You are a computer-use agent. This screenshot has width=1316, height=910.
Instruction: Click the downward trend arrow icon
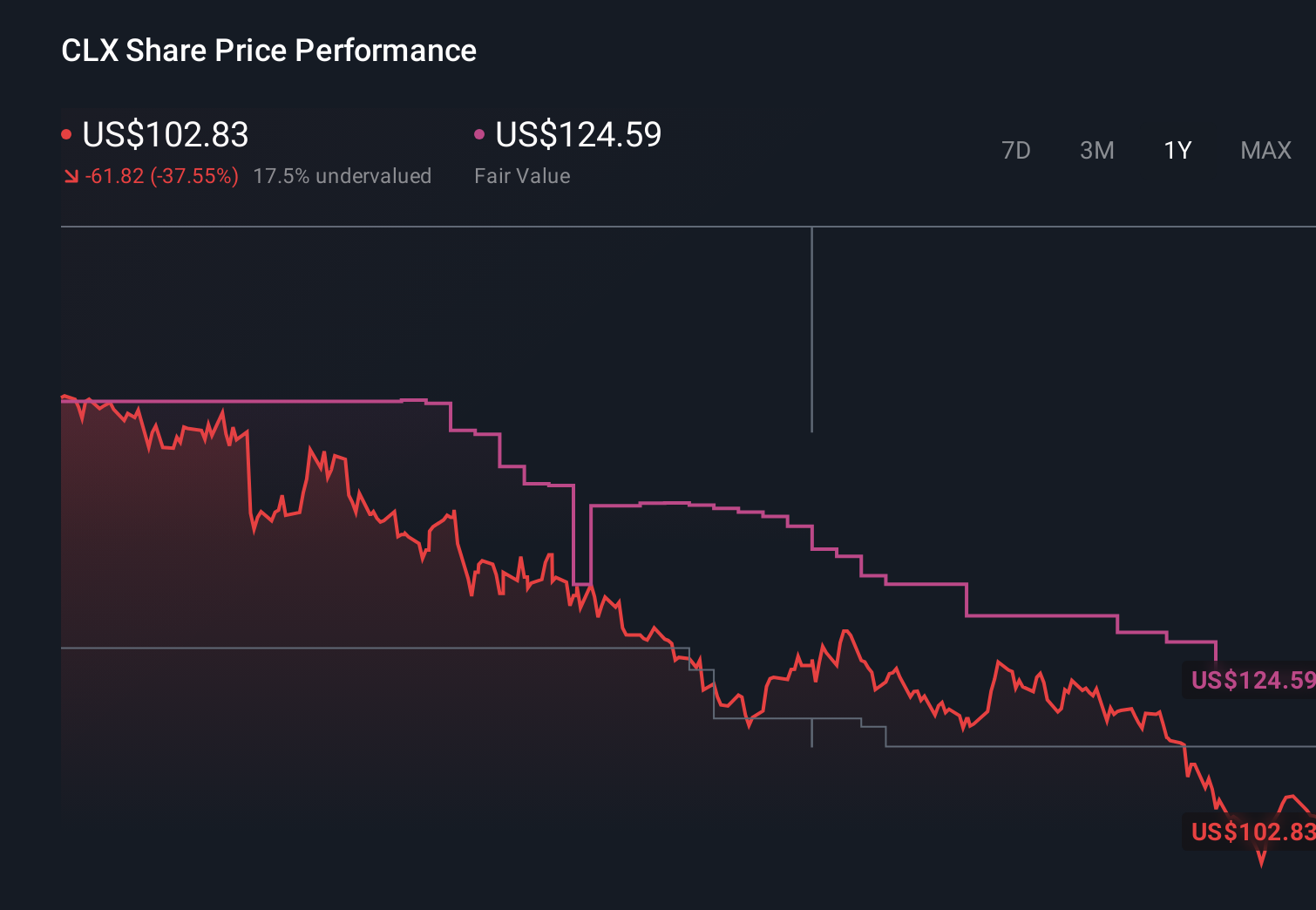pyautogui.click(x=71, y=175)
